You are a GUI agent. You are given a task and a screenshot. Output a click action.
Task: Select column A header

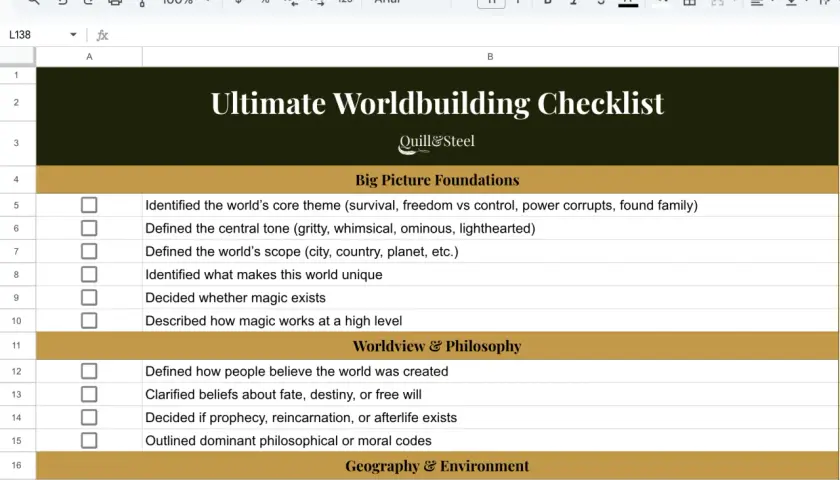coord(89,57)
